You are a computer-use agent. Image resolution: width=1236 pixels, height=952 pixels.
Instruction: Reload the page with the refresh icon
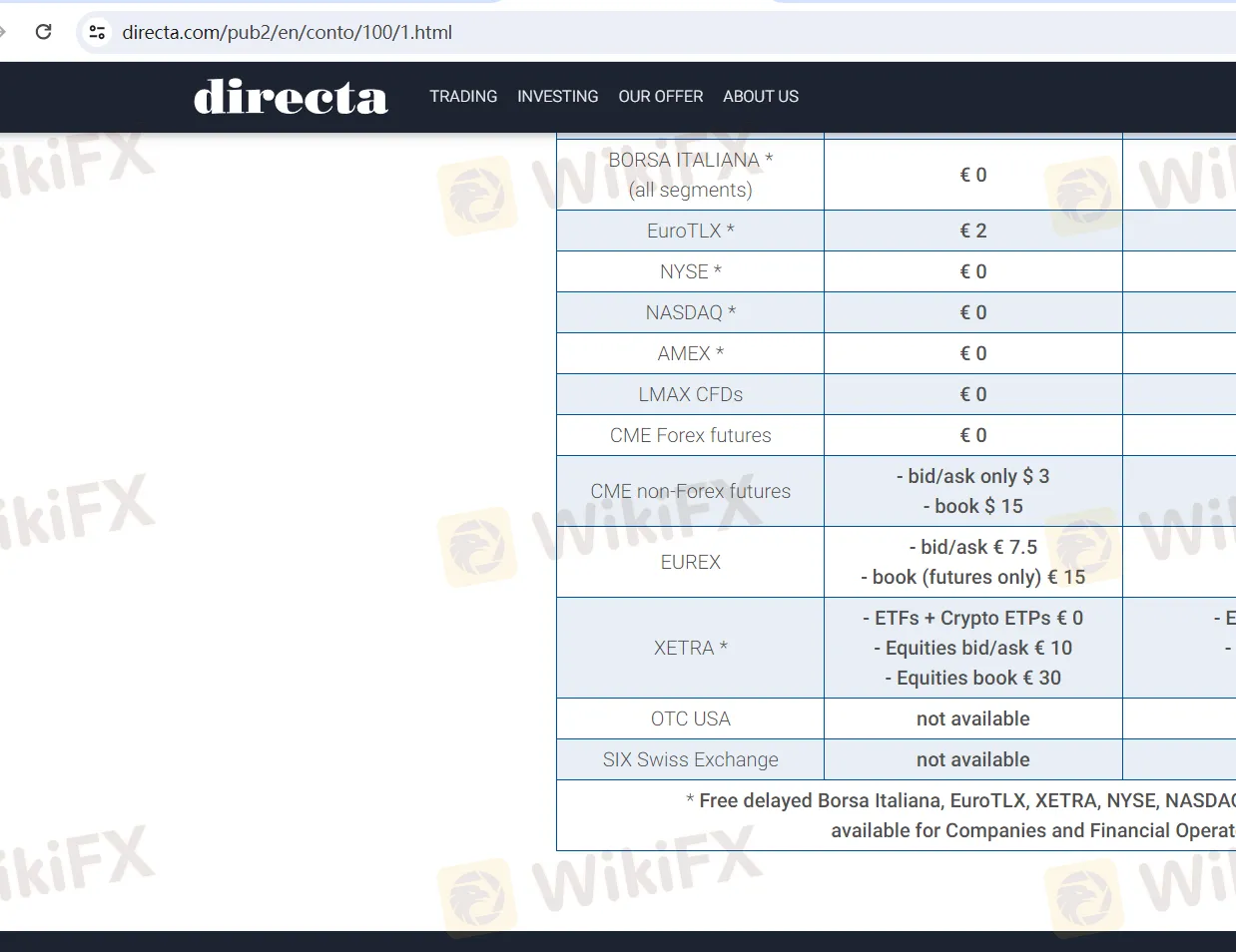coord(43,32)
